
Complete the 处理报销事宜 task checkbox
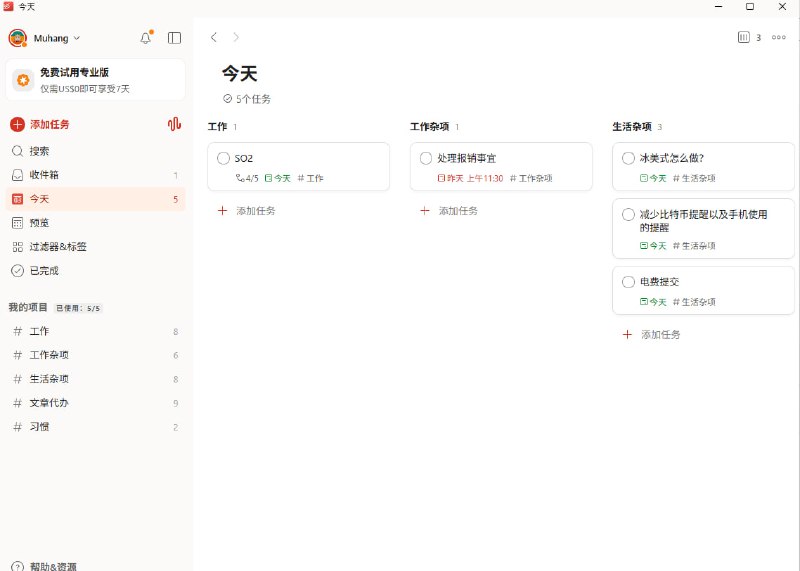point(426,158)
